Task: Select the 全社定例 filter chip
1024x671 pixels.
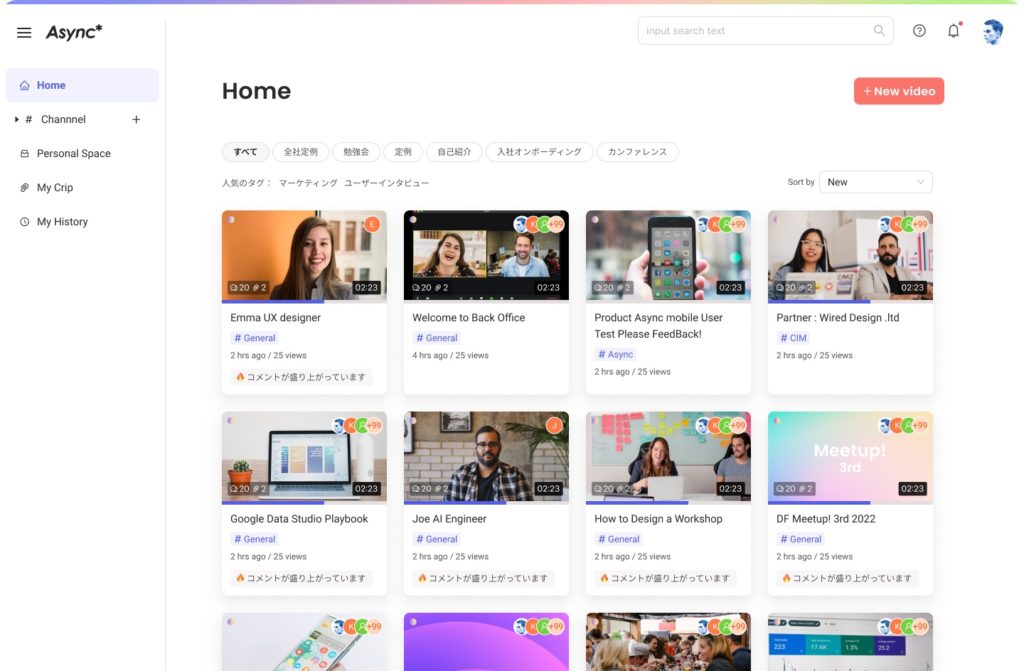Action: (300, 152)
